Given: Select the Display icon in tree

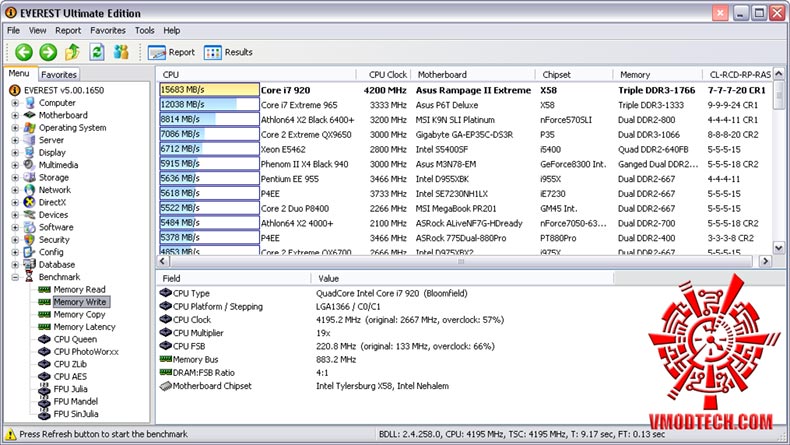Looking at the screenshot, I should point(30,152).
